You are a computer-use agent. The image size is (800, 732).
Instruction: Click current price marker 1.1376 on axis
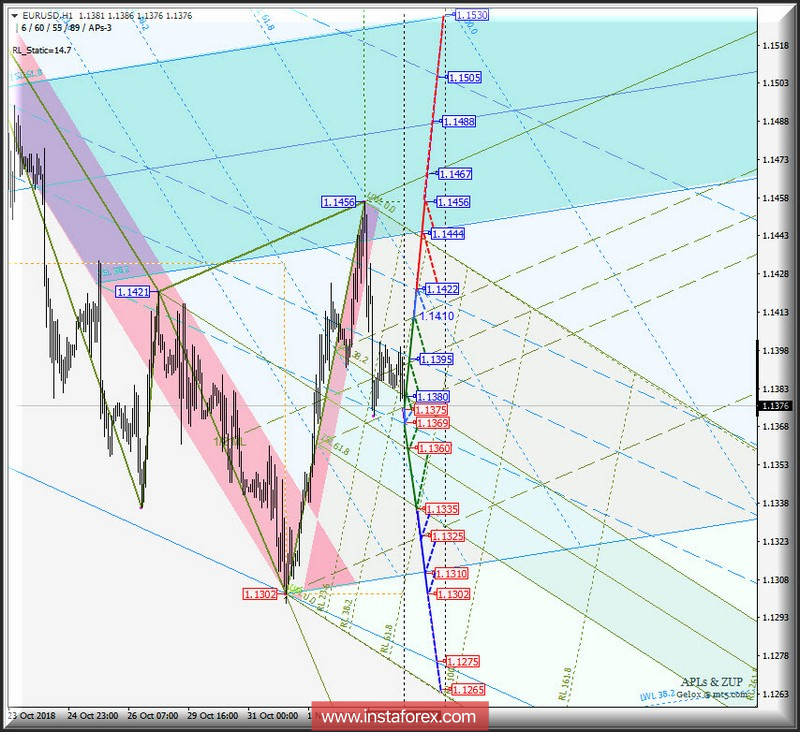(776, 405)
